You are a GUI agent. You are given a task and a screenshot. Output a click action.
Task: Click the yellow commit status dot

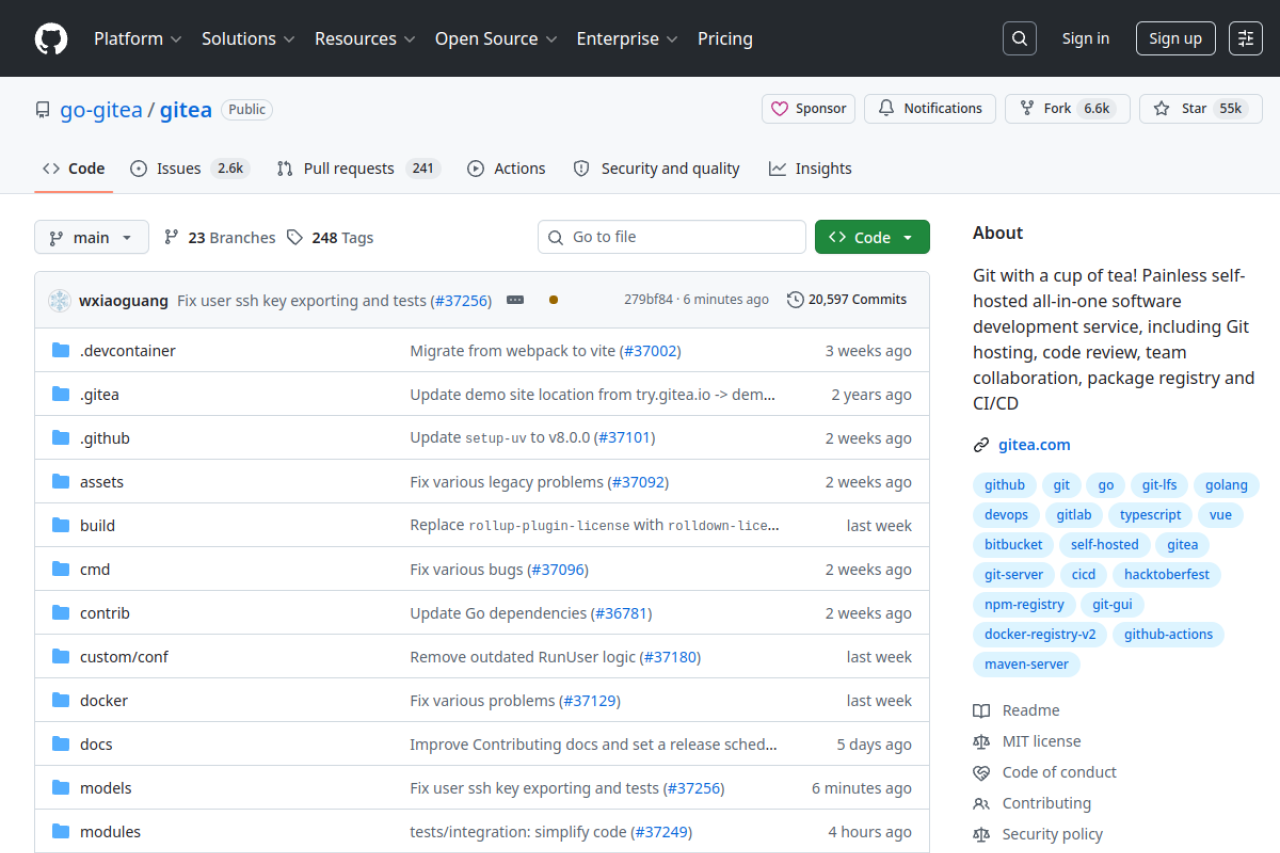pos(553,298)
